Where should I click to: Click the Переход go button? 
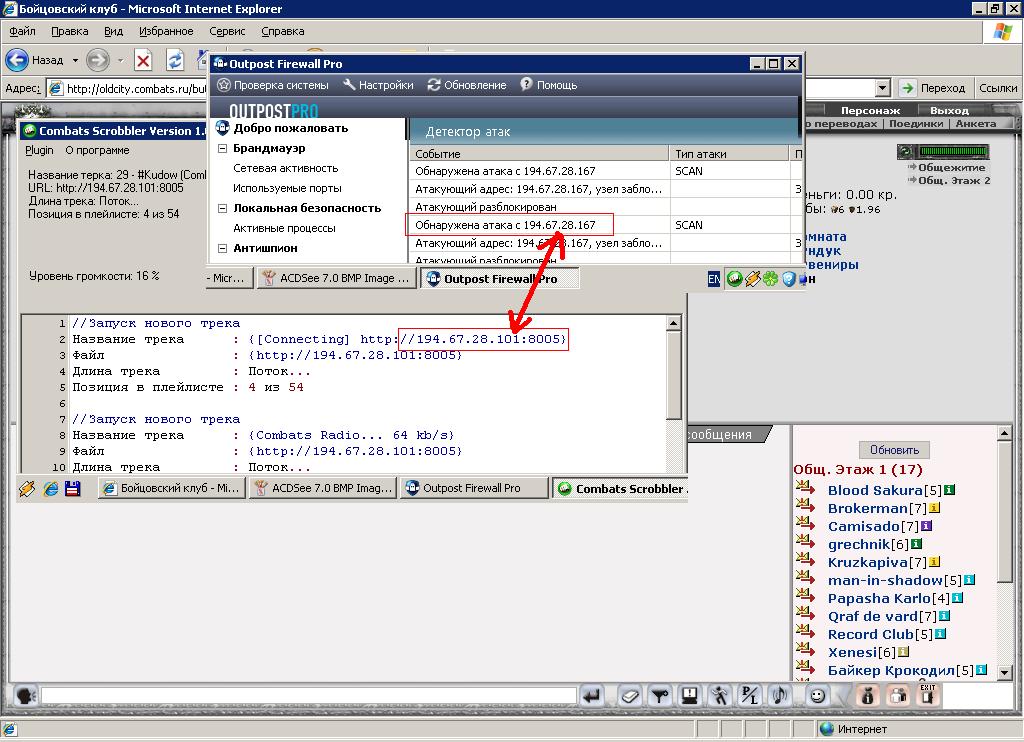[932, 88]
